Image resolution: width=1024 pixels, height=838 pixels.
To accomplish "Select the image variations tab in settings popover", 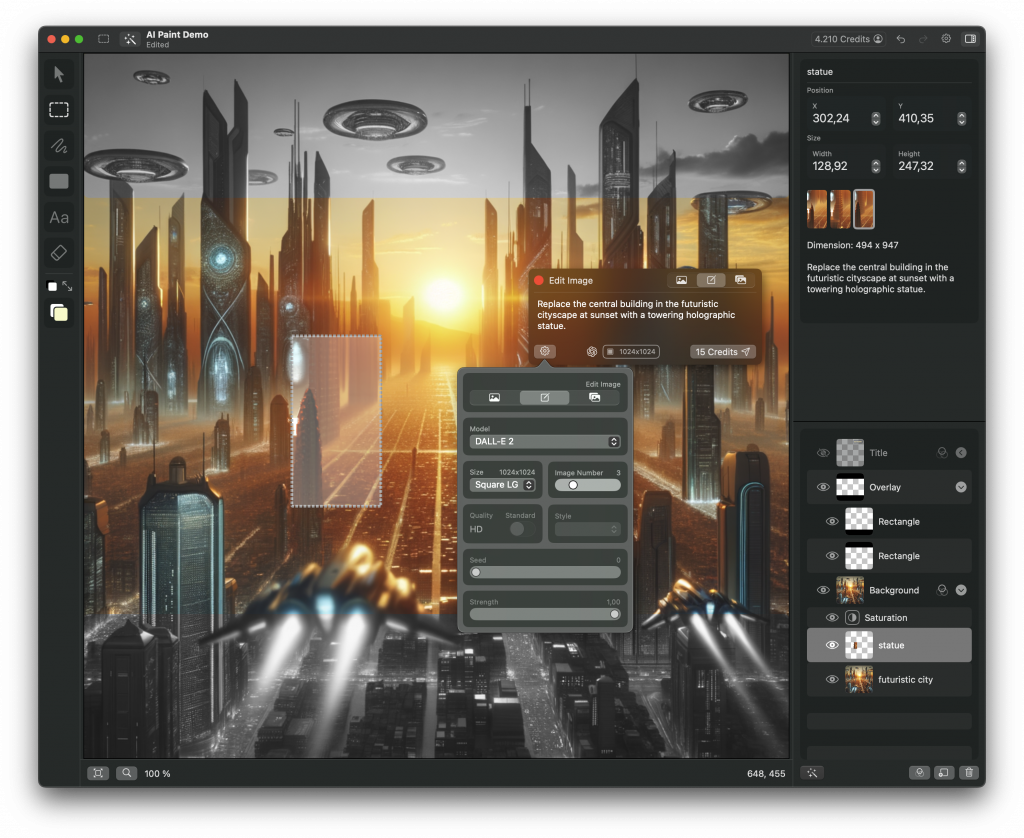I will pos(595,398).
